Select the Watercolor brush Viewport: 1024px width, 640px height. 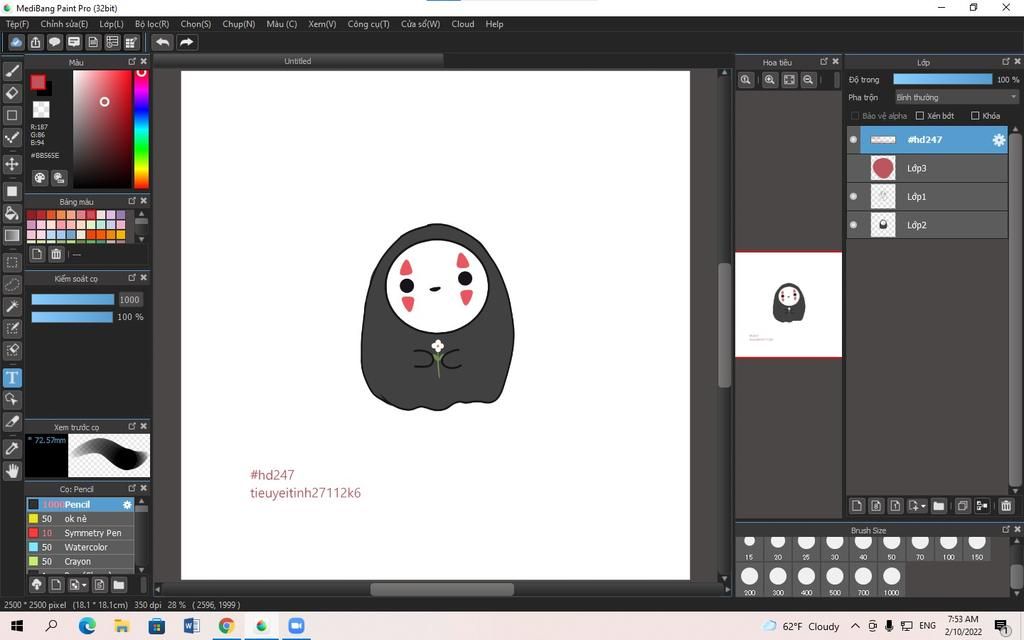click(x=80, y=547)
